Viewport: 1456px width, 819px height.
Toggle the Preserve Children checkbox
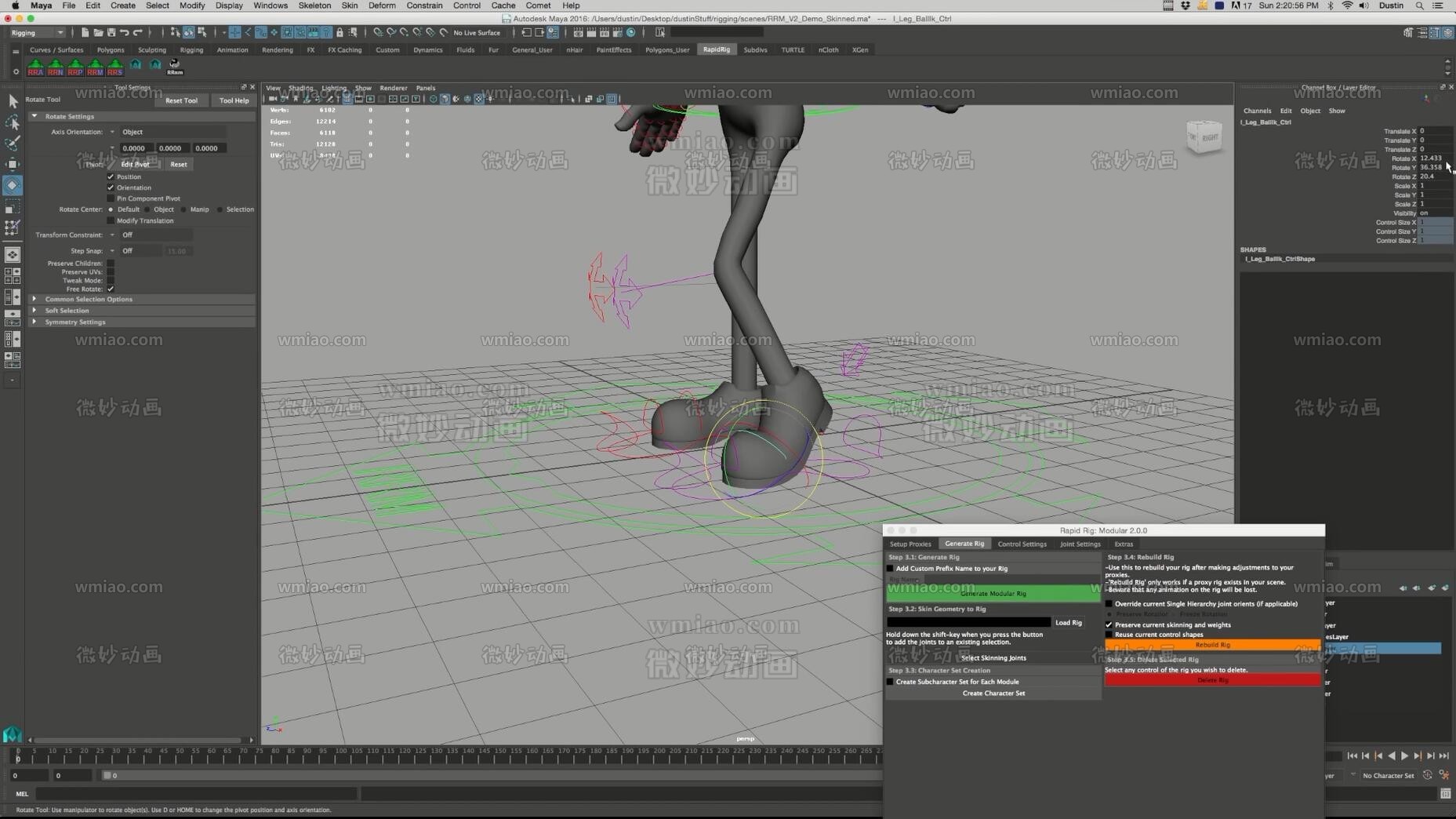tap(111, 263)
